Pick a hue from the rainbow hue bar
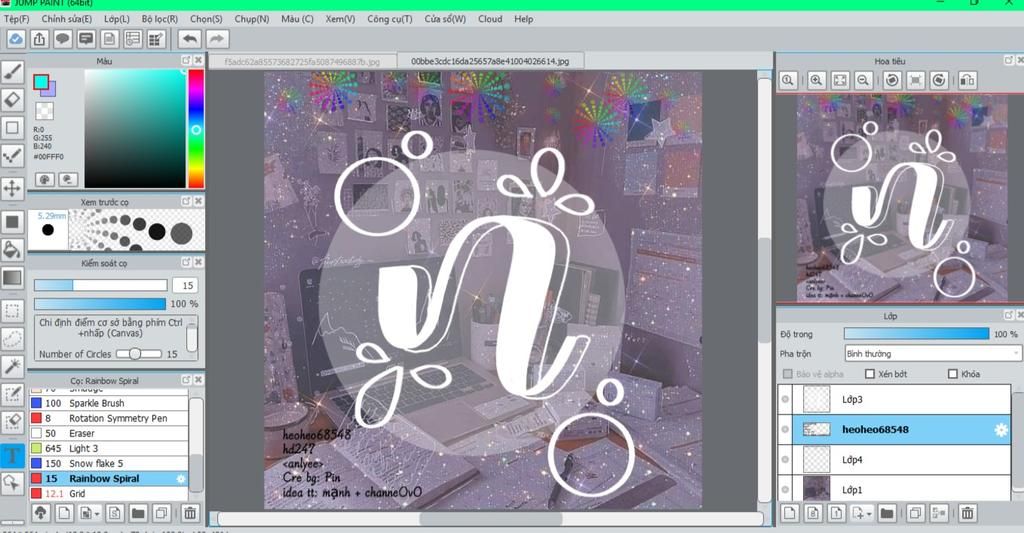Screen dimensions: 1024x533 [196, 129]
